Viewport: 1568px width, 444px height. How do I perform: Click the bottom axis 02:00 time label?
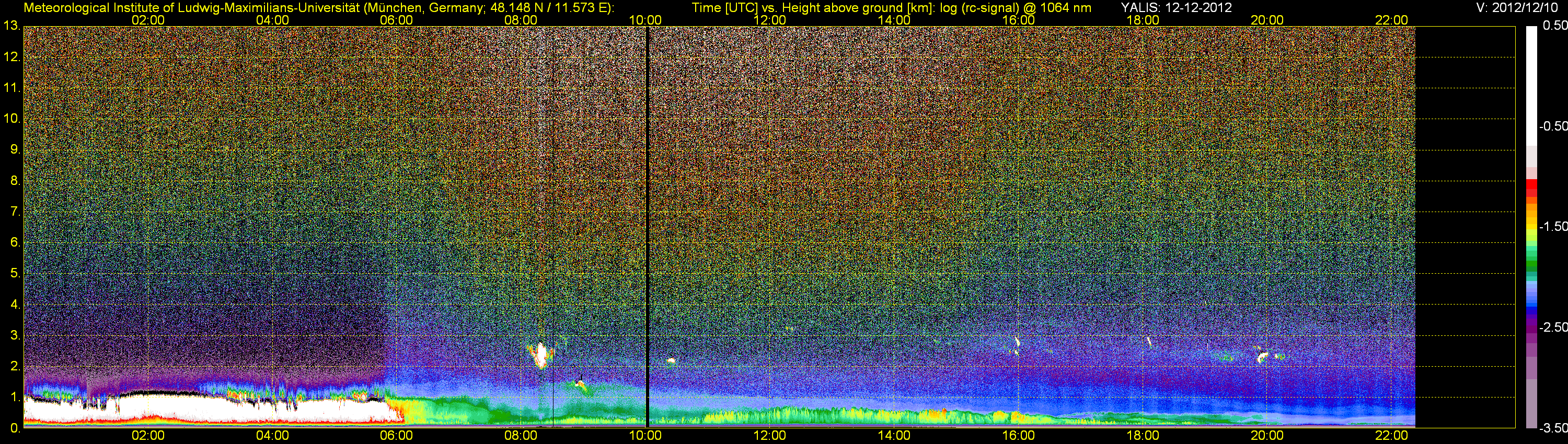pyautogui.click(x=148, y=436)
